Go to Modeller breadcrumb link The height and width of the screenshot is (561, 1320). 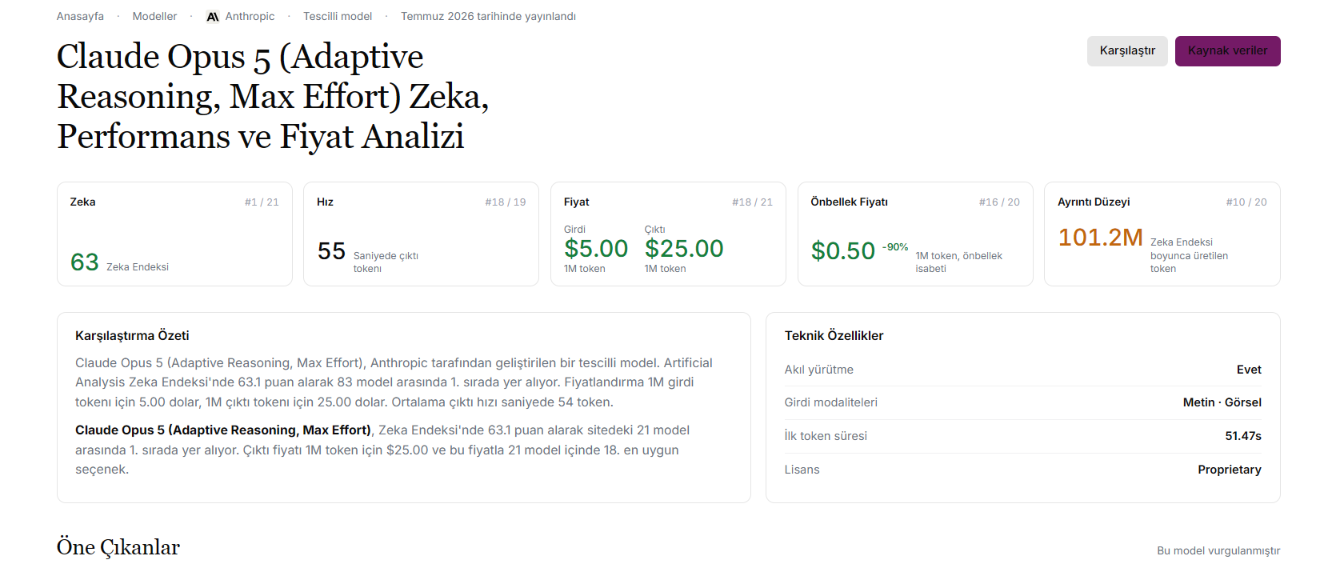tap(155, 17)
